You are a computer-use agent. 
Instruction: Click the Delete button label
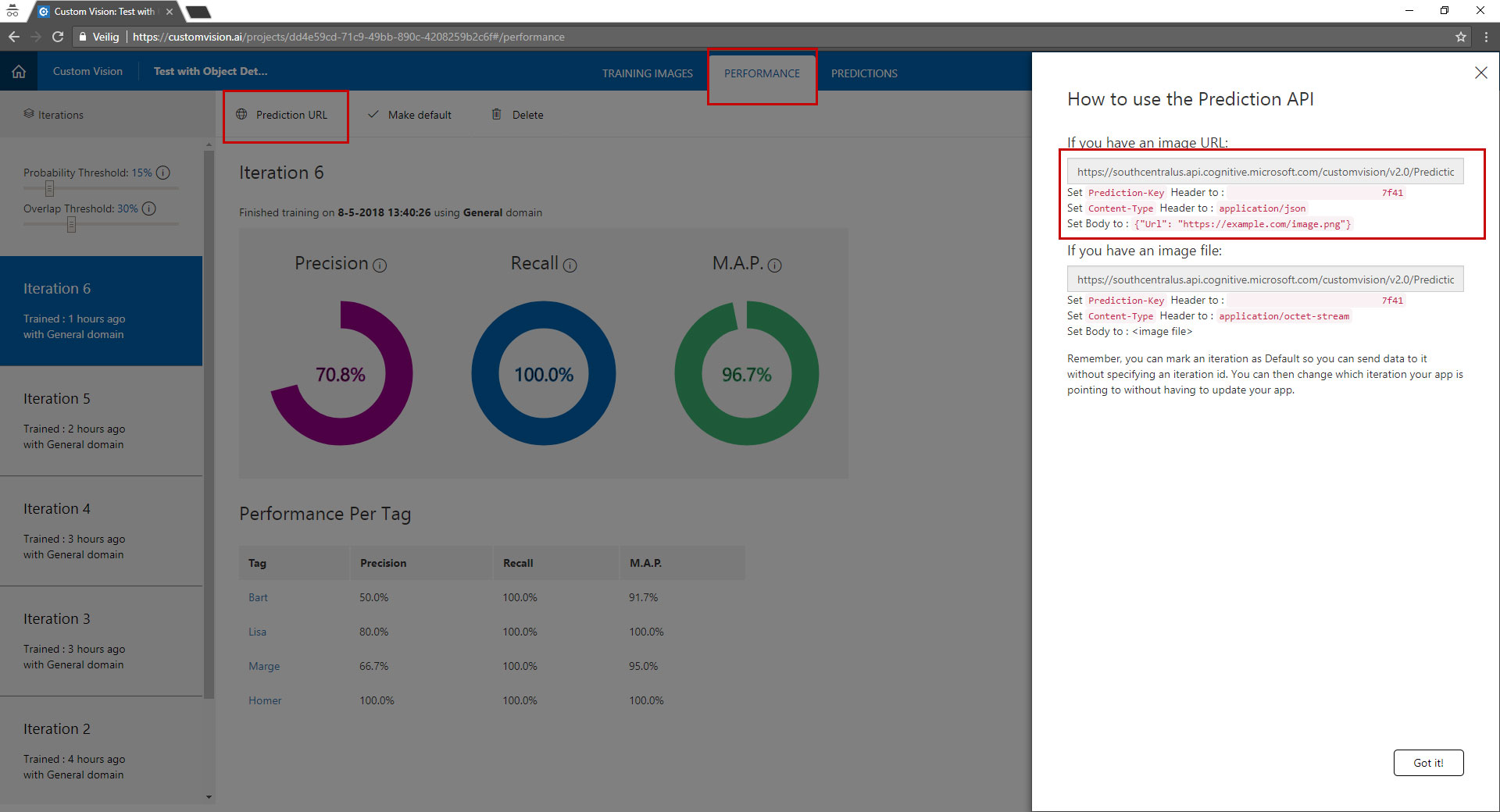pos(527,115)
